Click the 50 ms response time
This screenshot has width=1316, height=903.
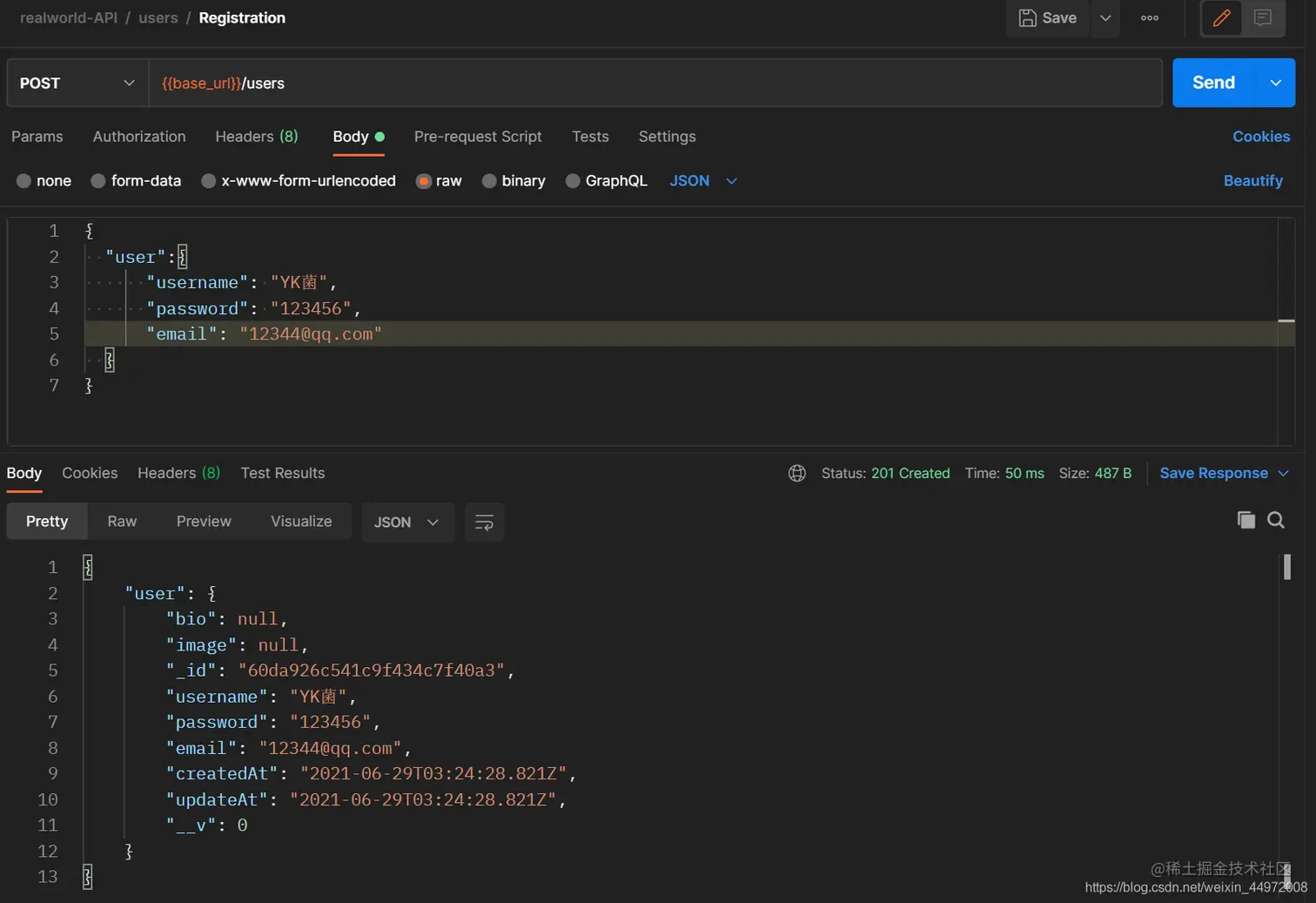click(1024, 473)
